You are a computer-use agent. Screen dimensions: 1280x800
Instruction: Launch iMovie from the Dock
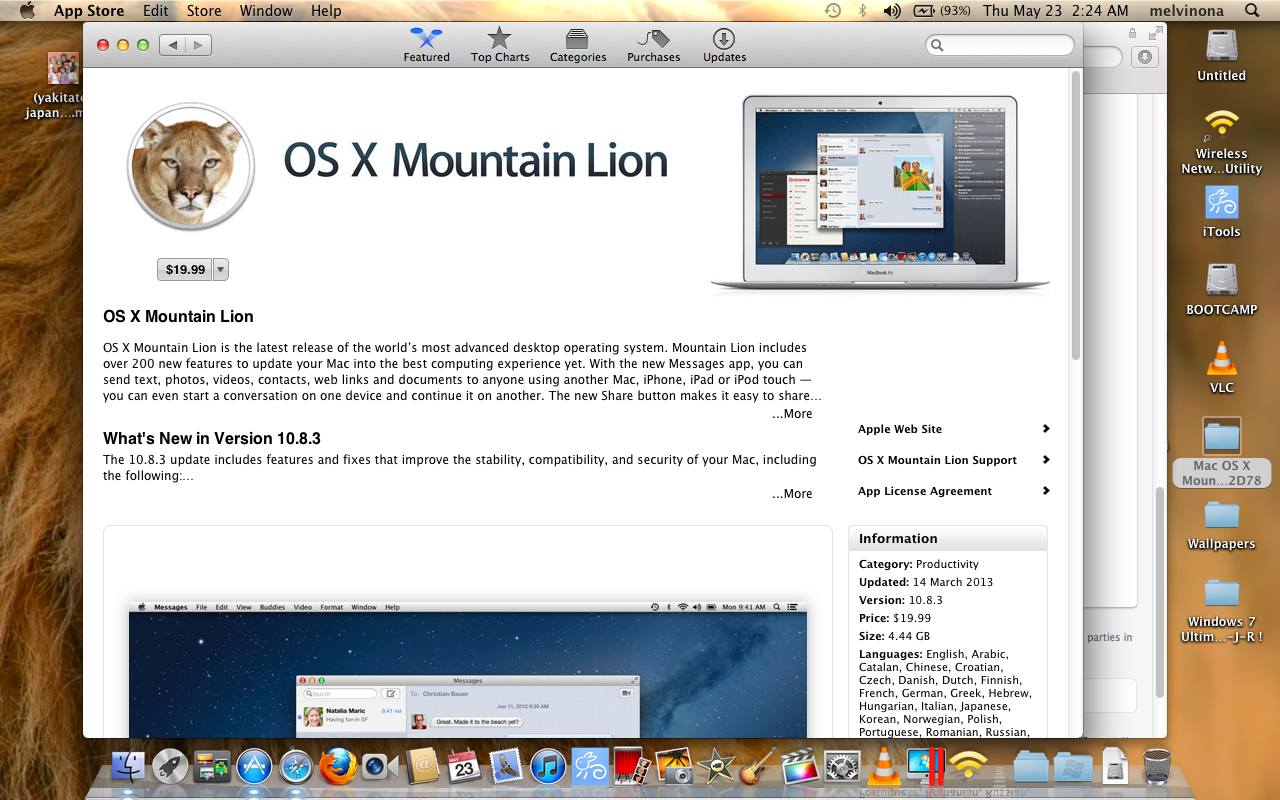[716, 767]
